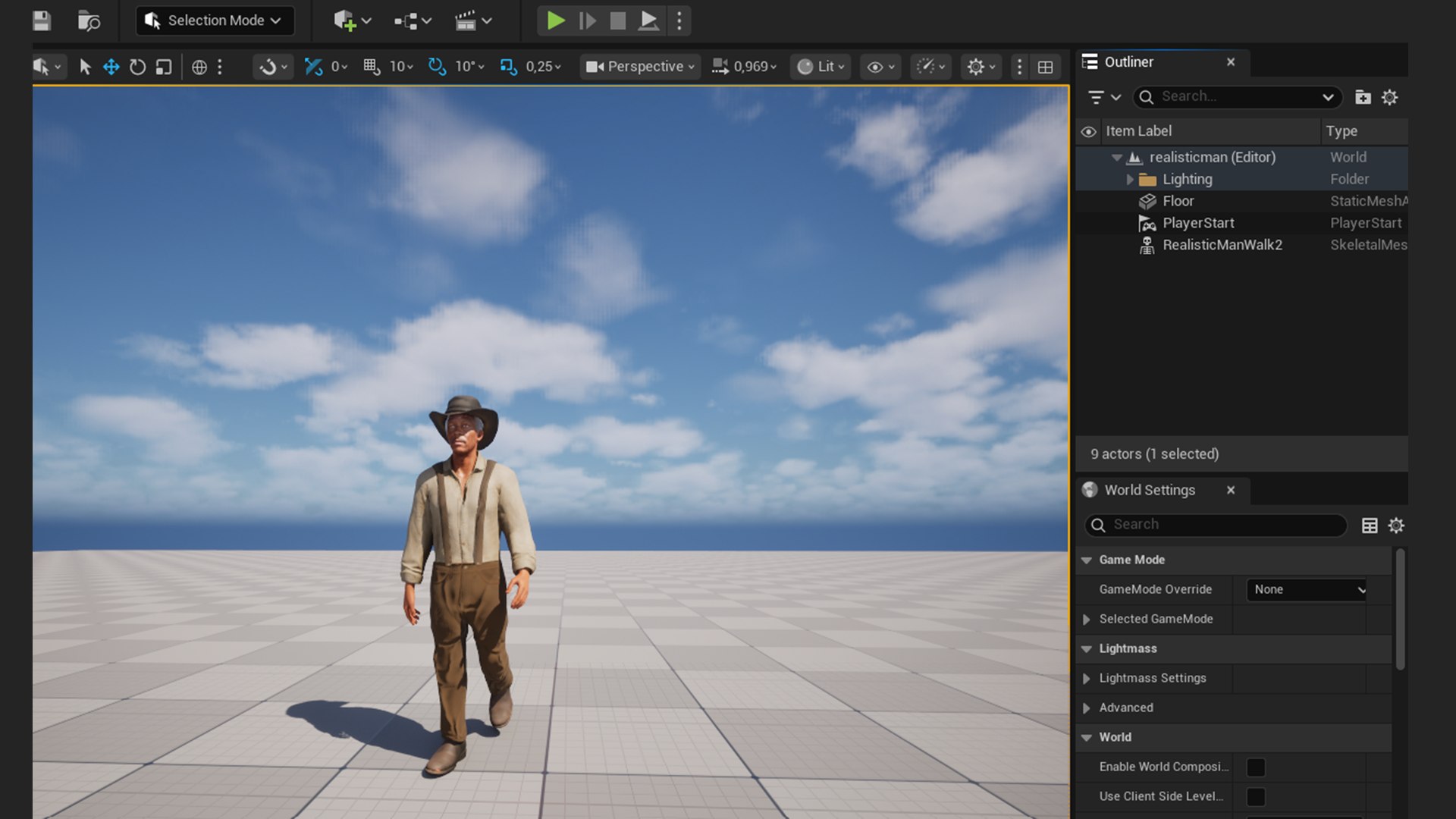Screen dimensions: 1456x819
Task: Activate the Scale gizmo tool
Action: [x=163, y=67]
